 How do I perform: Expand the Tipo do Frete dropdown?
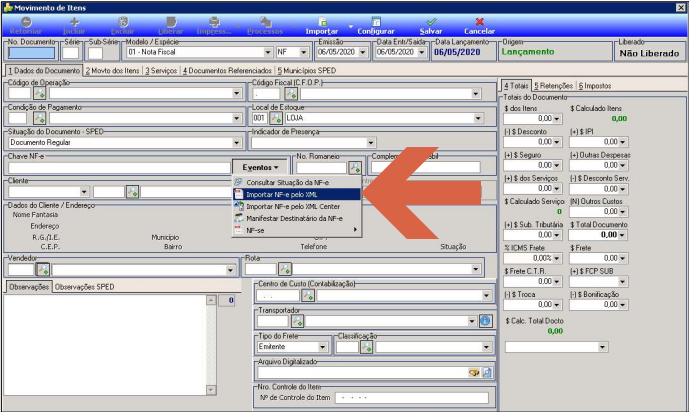click(x=323, y=347)
